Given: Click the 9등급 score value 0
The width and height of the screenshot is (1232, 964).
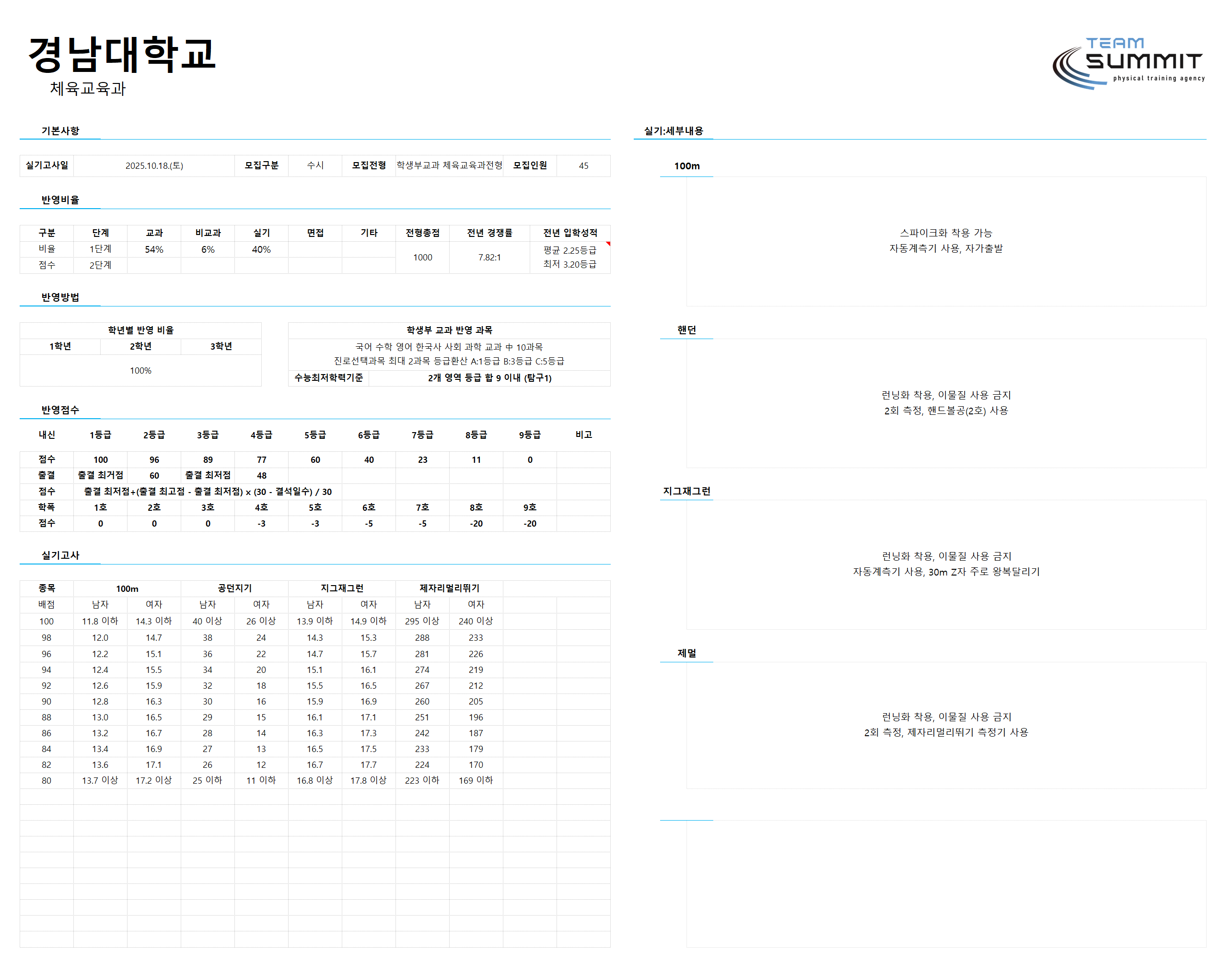Looking at the screenshot, I should (530, 459).
